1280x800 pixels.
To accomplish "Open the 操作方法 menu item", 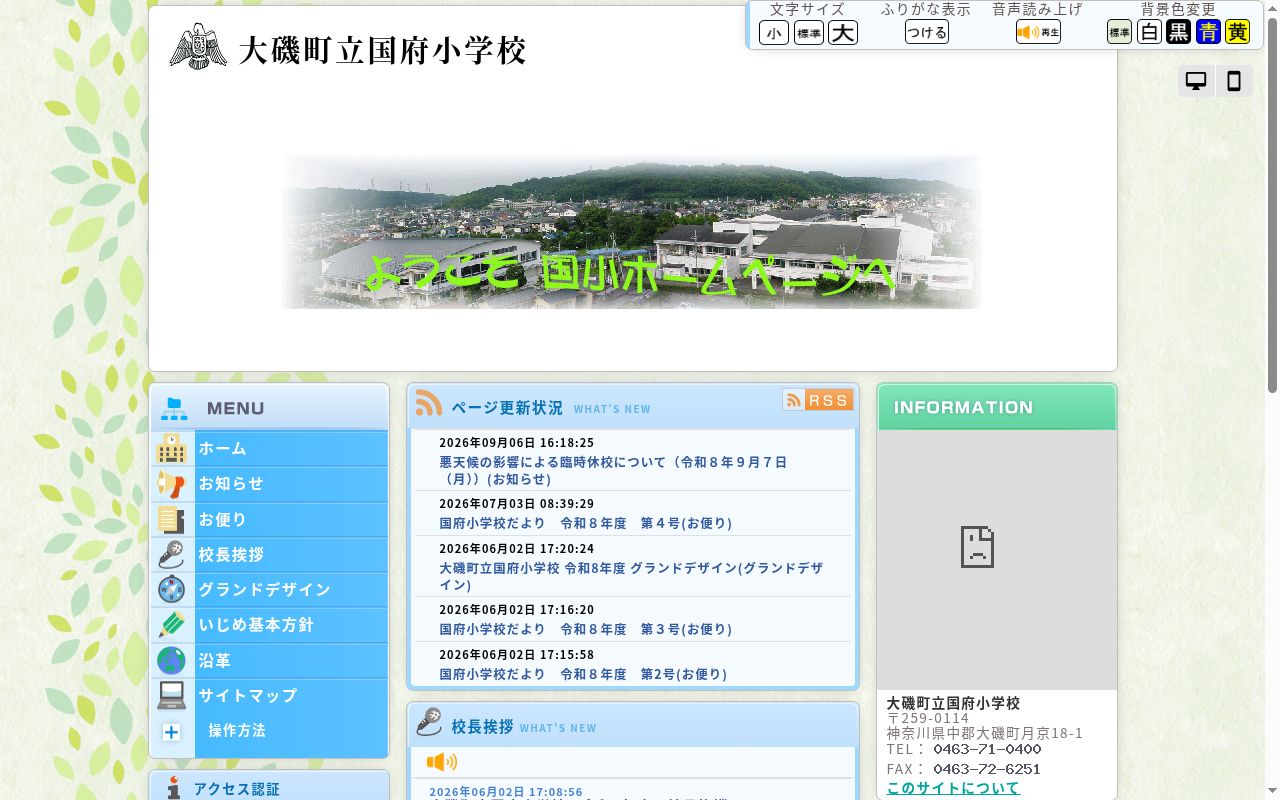I will (237, 731).
